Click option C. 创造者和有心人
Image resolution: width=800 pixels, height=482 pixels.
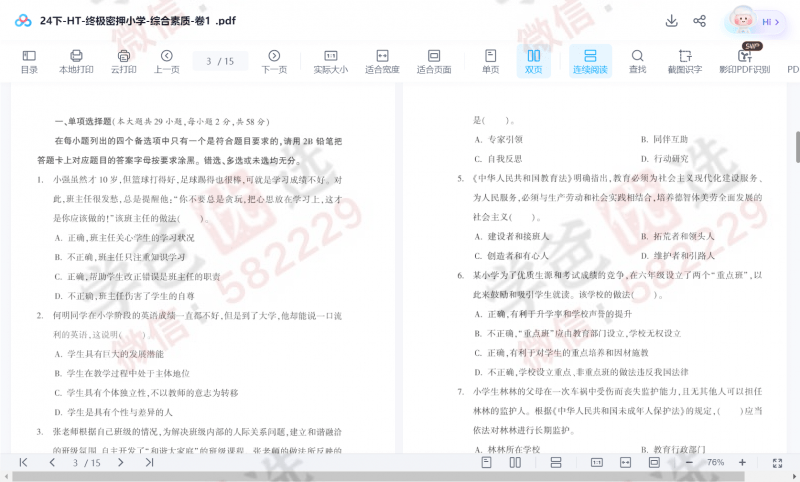point(512,256)
